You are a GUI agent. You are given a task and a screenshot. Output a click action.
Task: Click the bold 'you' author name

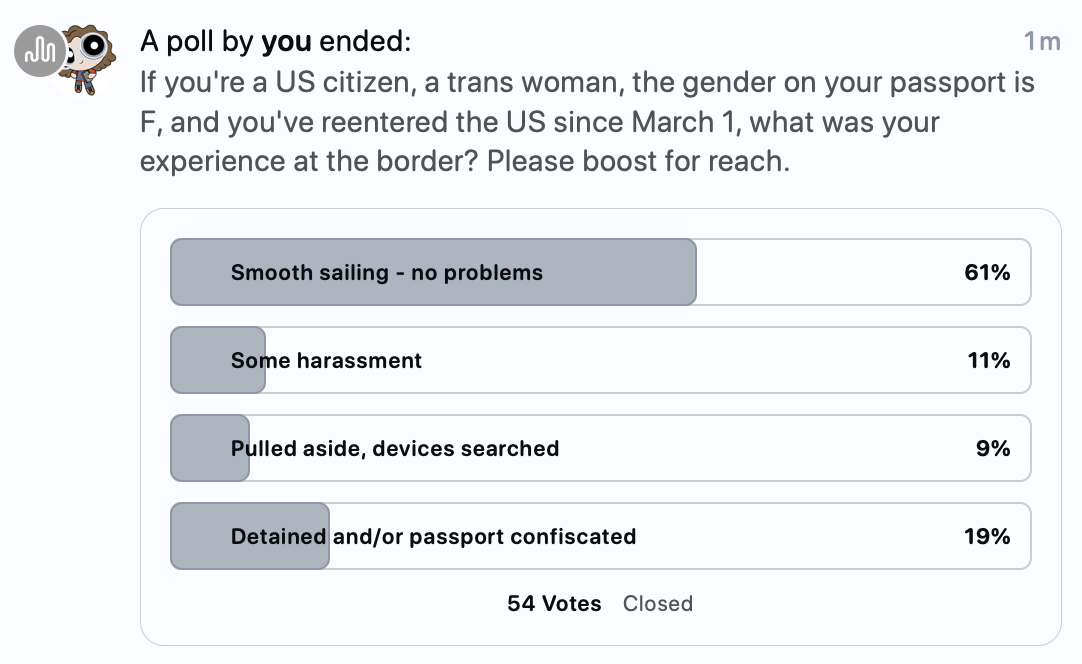pos(286,41)
